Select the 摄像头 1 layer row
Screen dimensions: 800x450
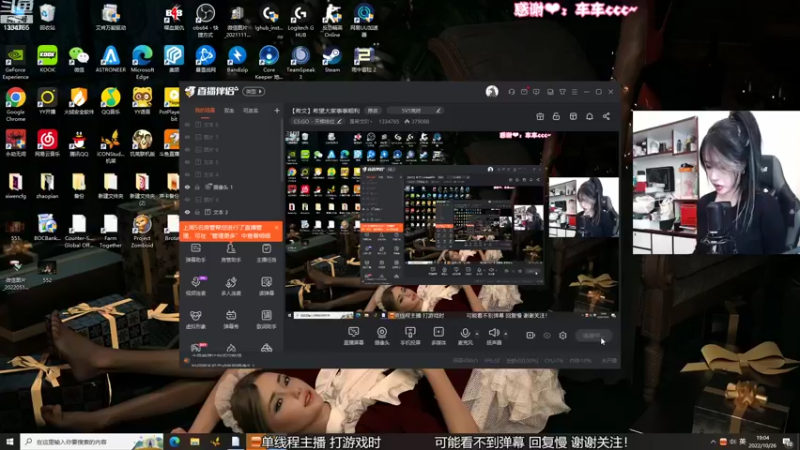[x=231, y=187]
